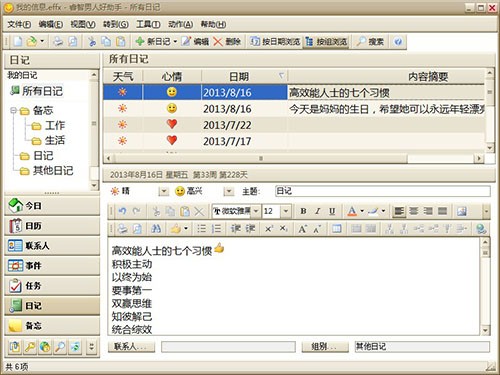Open the 工具(T) menu
This screenshot has width=500, height=375.
[148, 24]
